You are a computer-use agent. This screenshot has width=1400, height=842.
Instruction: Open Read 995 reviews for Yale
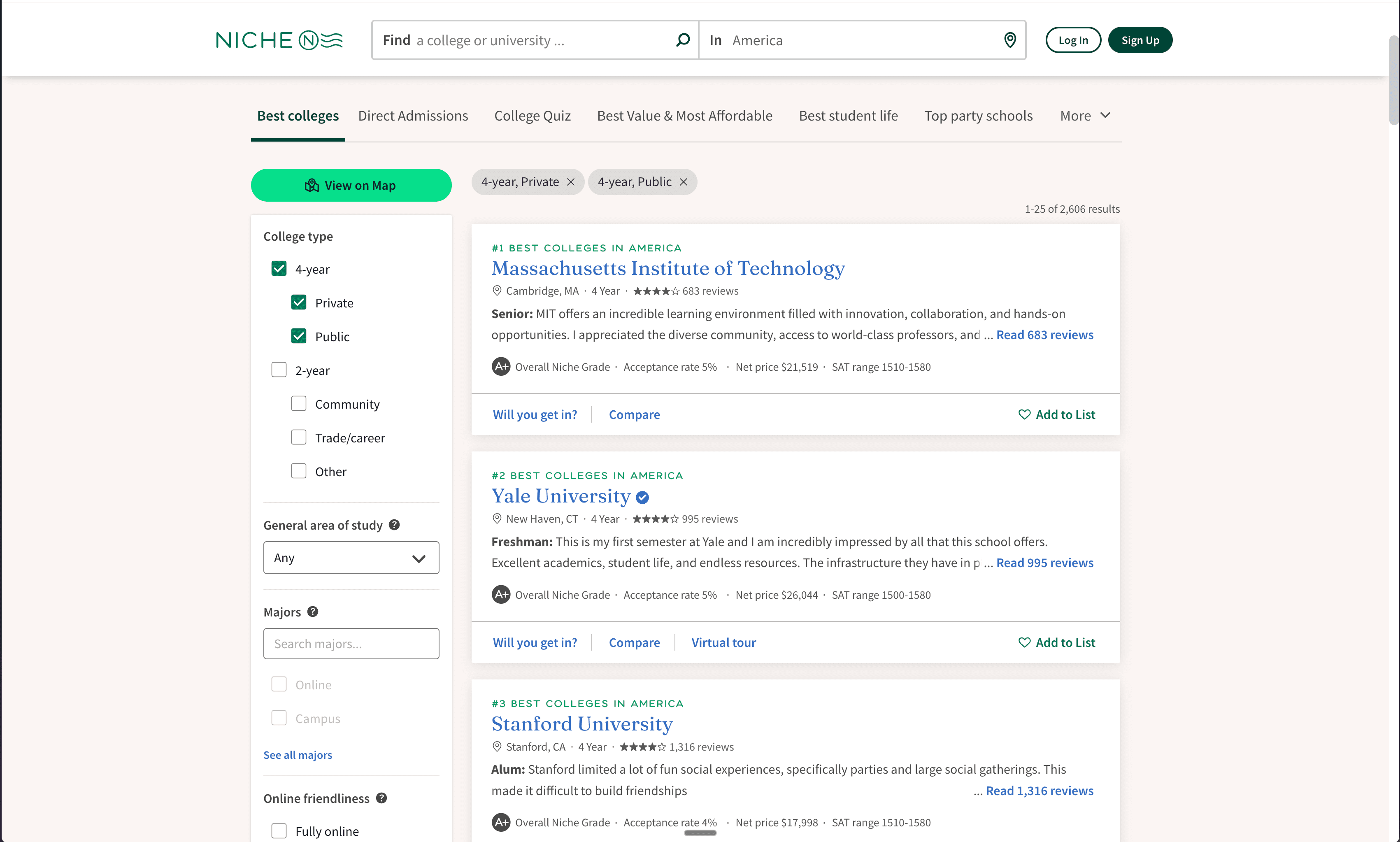click(x=1044, y=562)
